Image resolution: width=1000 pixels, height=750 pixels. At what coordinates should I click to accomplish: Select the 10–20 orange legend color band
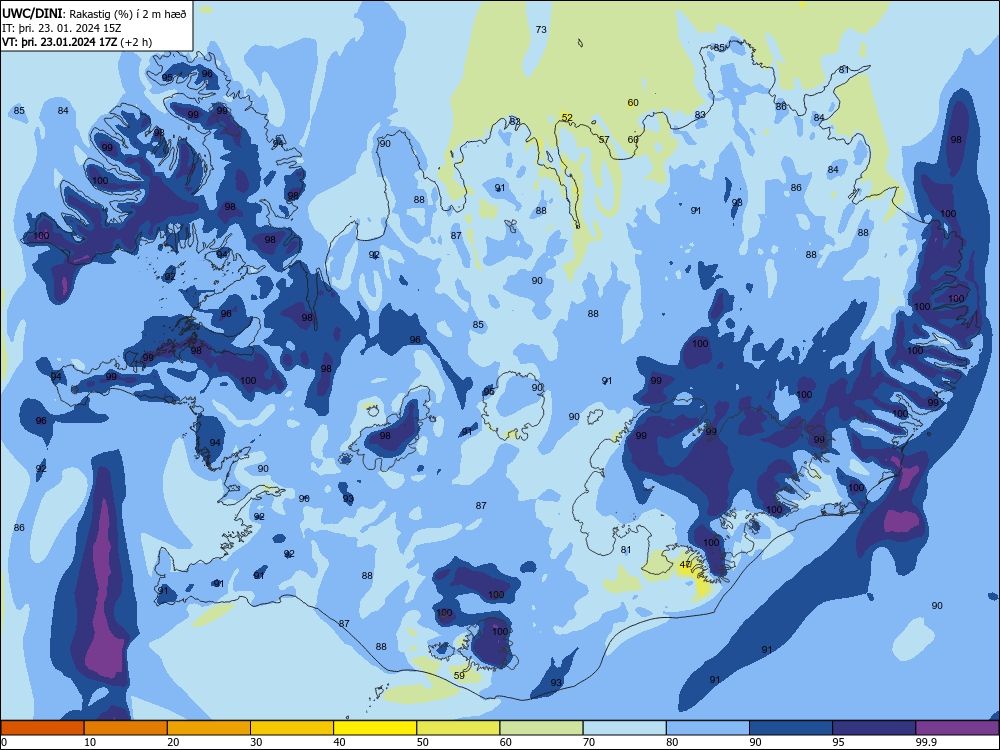coord(126,728)
